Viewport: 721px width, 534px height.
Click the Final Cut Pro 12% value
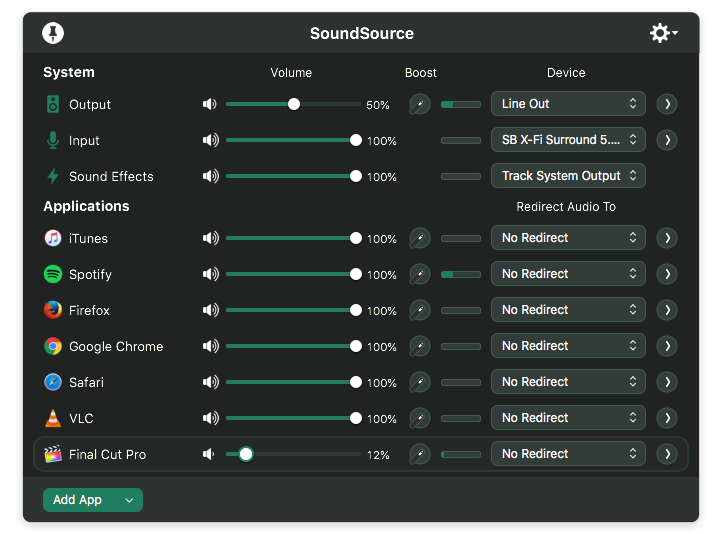click(378, 455)
